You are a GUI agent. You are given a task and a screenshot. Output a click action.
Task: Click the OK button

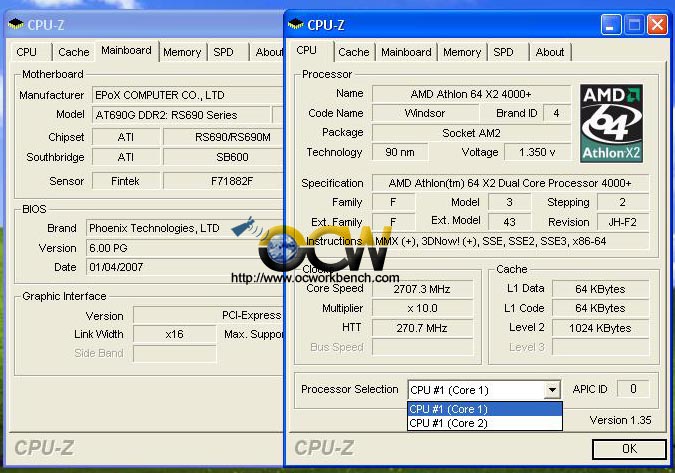point(629,449)
